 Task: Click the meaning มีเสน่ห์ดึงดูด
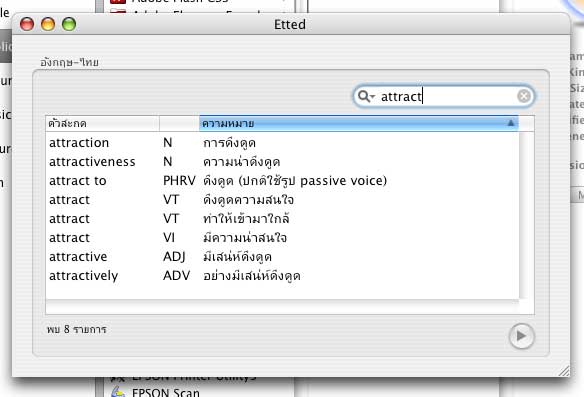coord(237,257)
